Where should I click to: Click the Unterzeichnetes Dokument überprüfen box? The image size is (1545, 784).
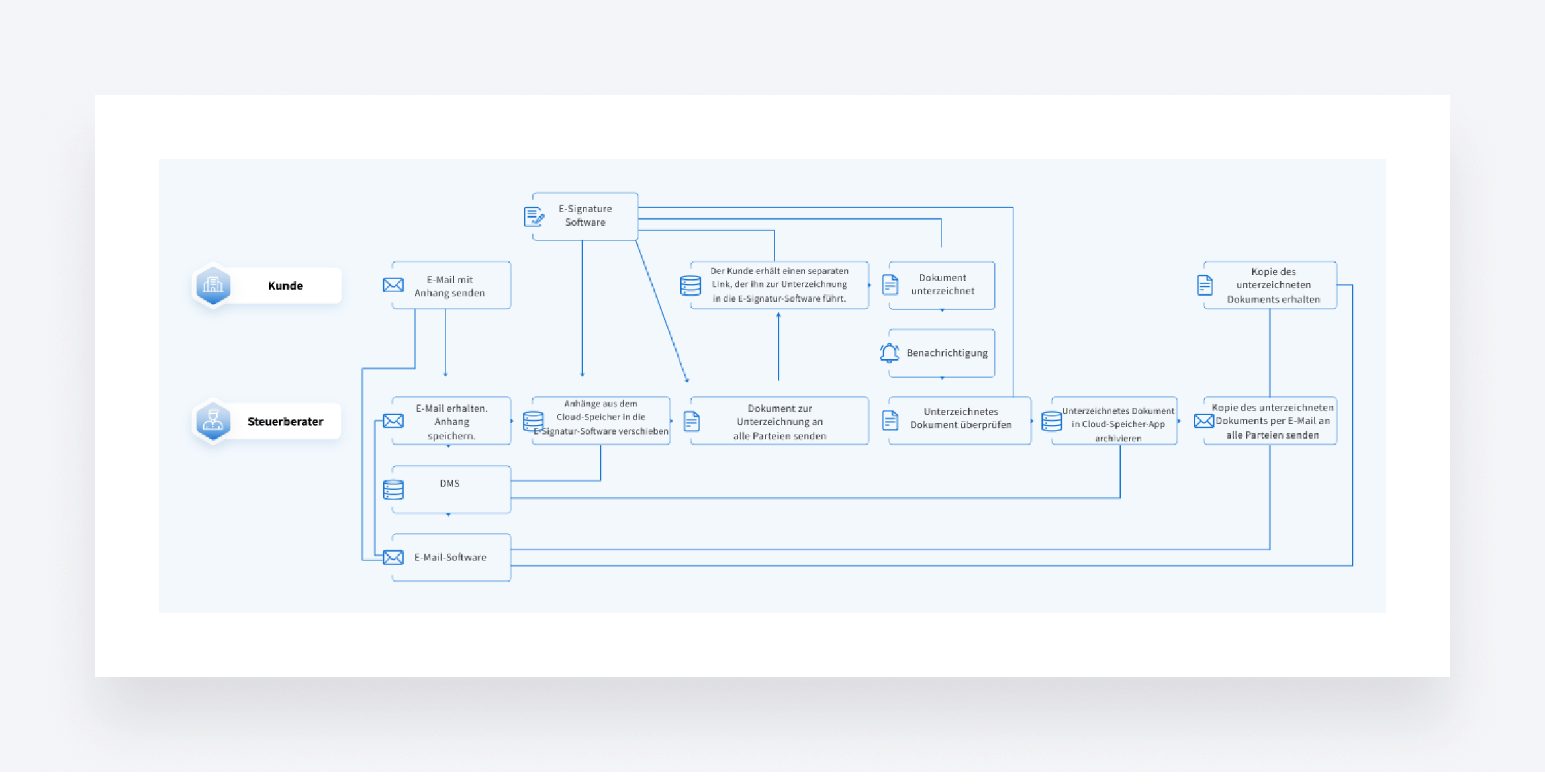960,418
